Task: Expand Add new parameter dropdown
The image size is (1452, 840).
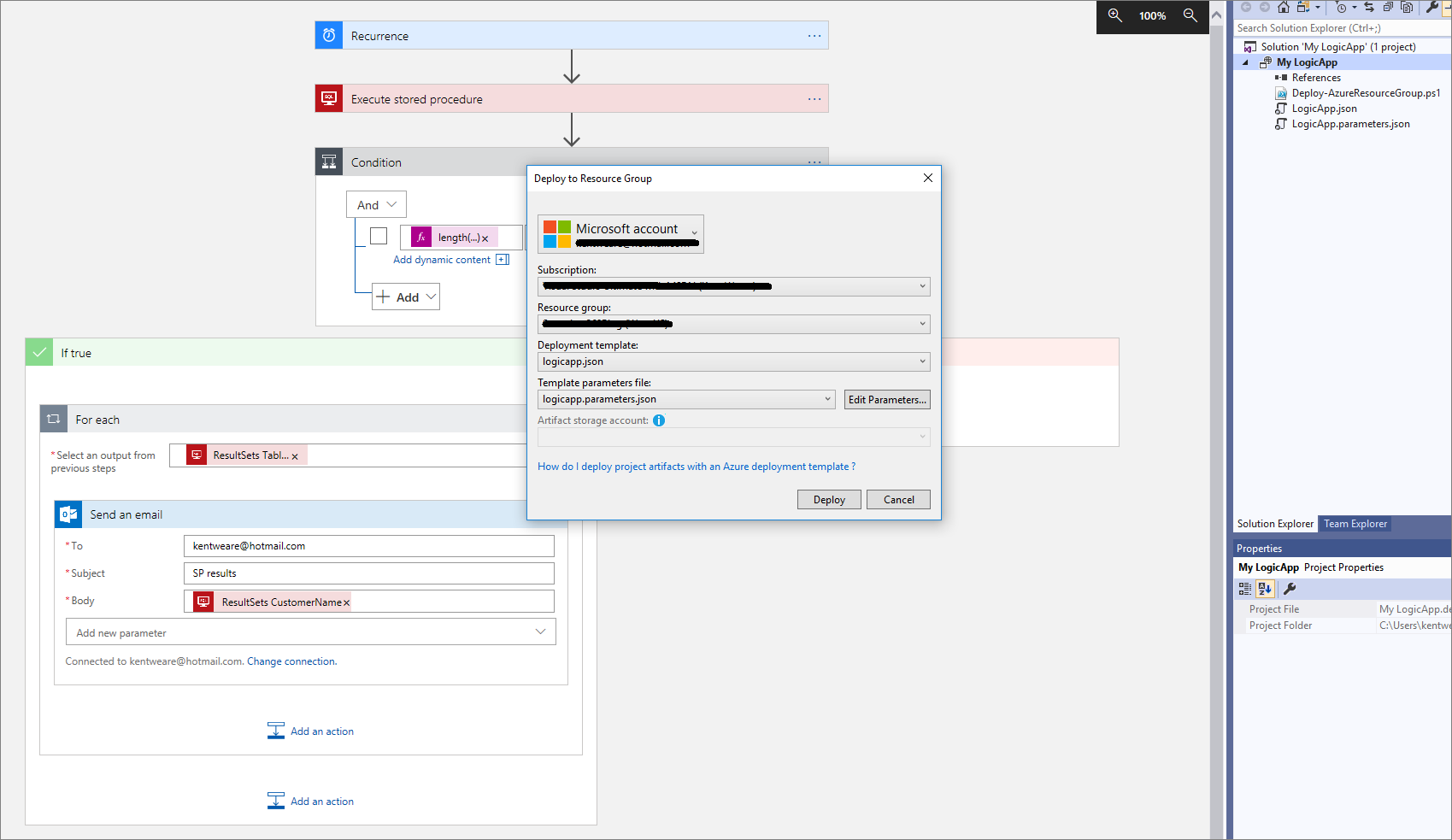Action: [x=311, y=632]
